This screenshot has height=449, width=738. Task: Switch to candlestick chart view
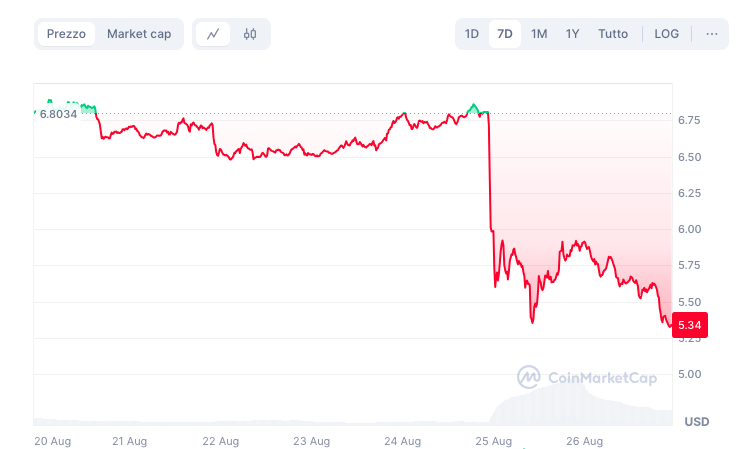coord(250,34)
